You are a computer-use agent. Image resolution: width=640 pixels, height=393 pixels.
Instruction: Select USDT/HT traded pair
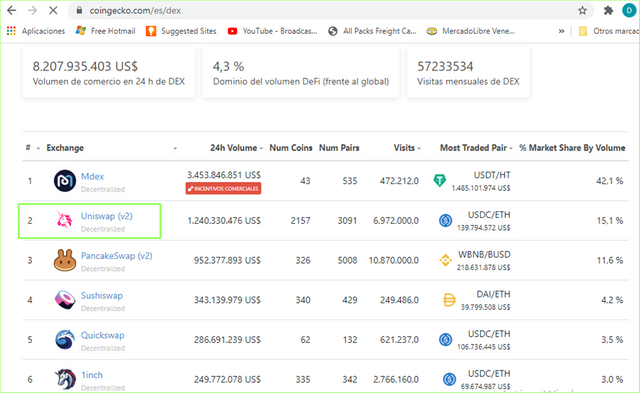click(492, 175)
